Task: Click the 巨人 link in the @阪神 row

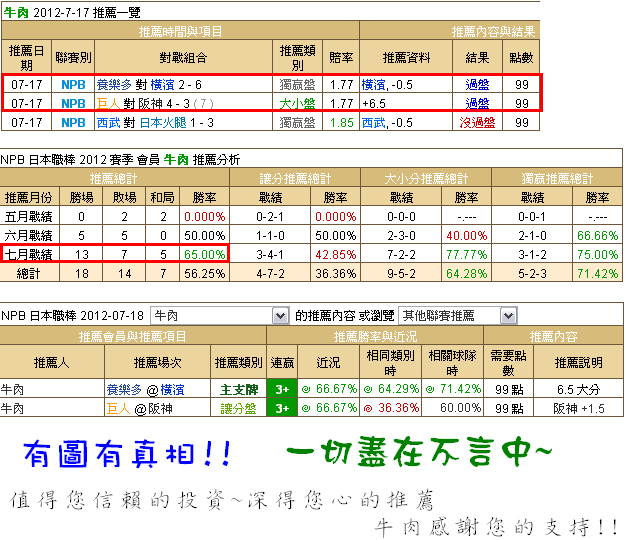Action: pyautogui.click(x=118, y=409)
